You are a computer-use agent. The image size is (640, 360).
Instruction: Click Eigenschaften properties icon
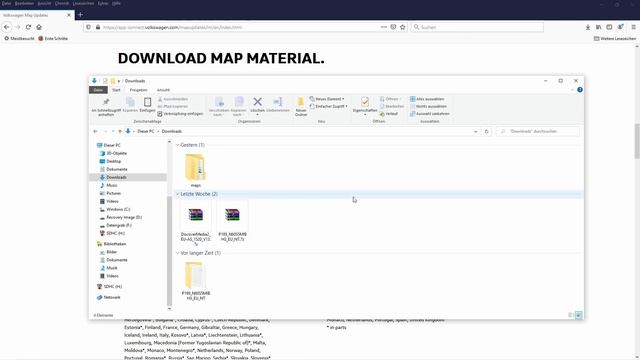point(365,101)
